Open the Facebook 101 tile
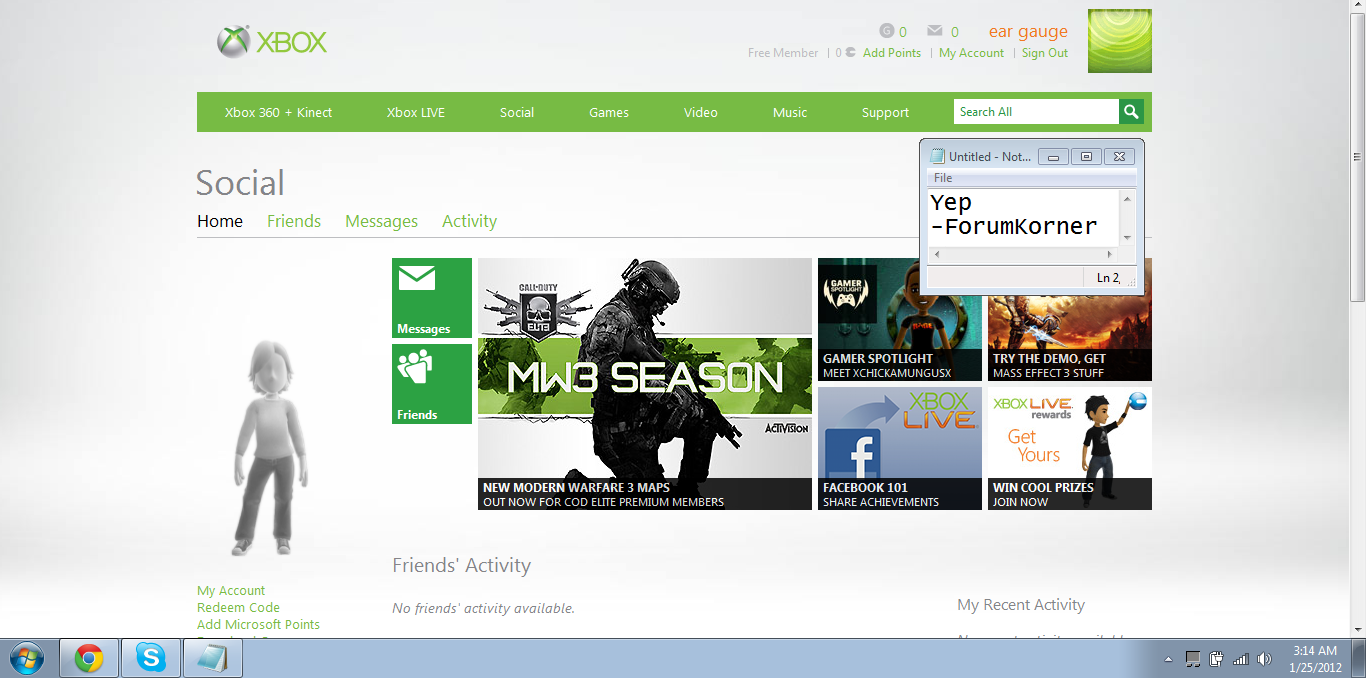The width and height of the screenshot is (1366, 678). [x=900, y=449]
